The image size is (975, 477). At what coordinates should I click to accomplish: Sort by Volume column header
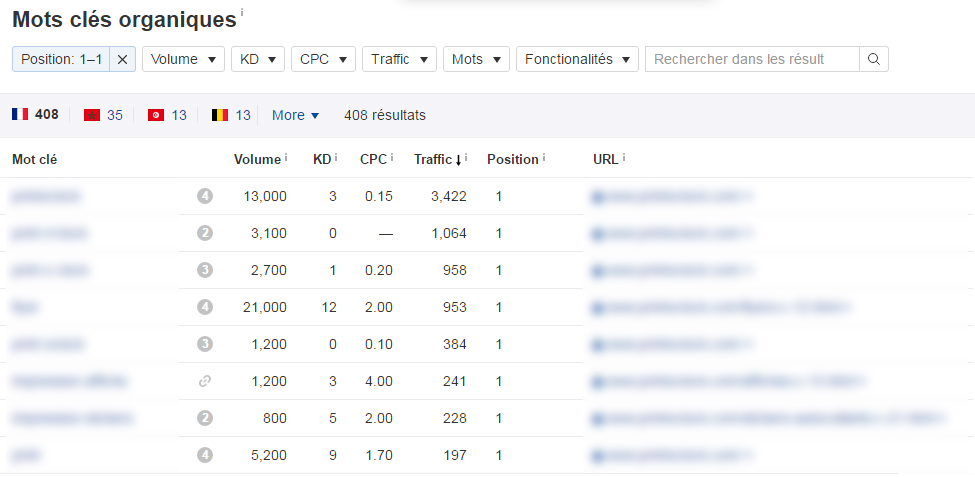click(257, 159)
